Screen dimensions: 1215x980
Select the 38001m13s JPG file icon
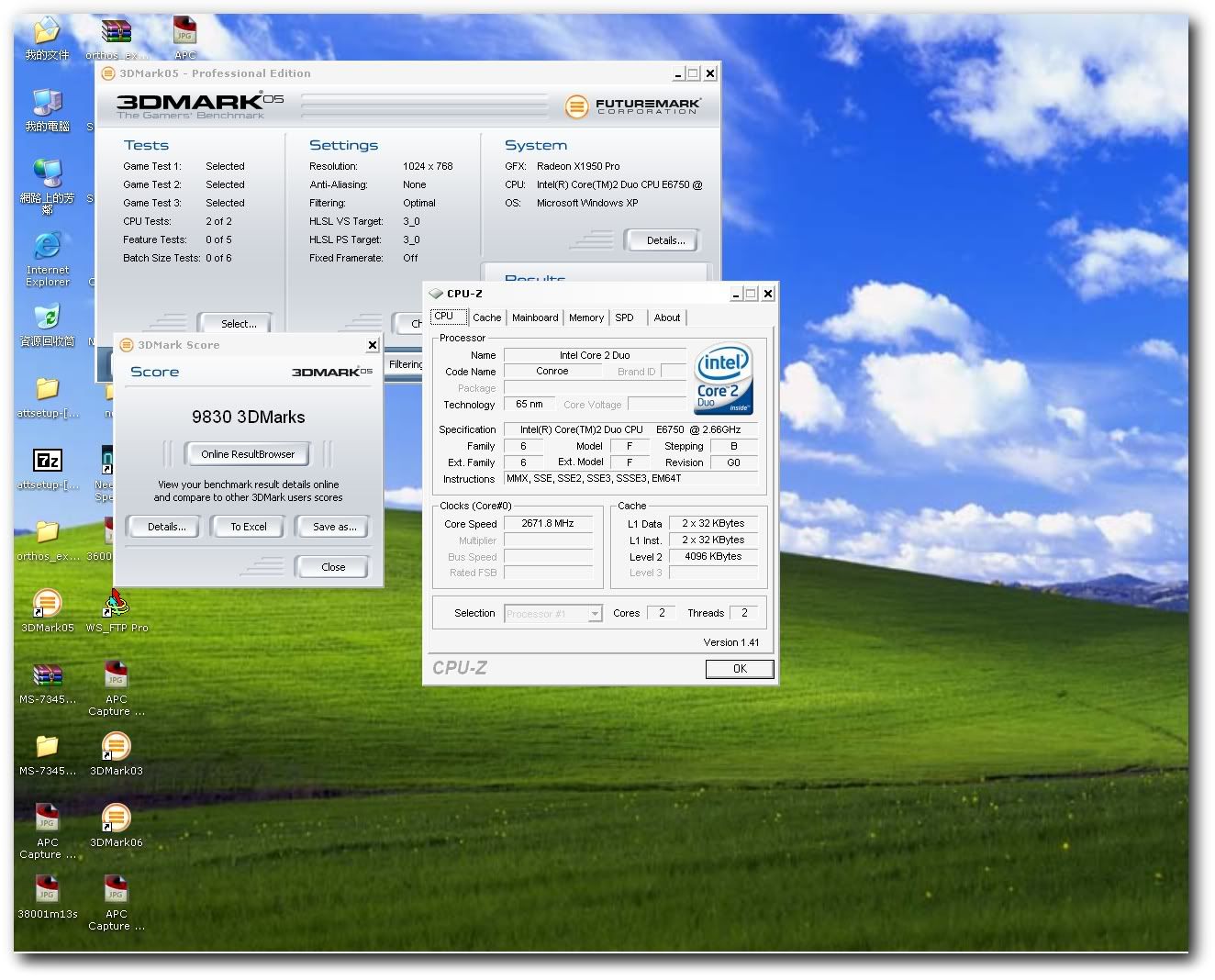tap(47, 889)
